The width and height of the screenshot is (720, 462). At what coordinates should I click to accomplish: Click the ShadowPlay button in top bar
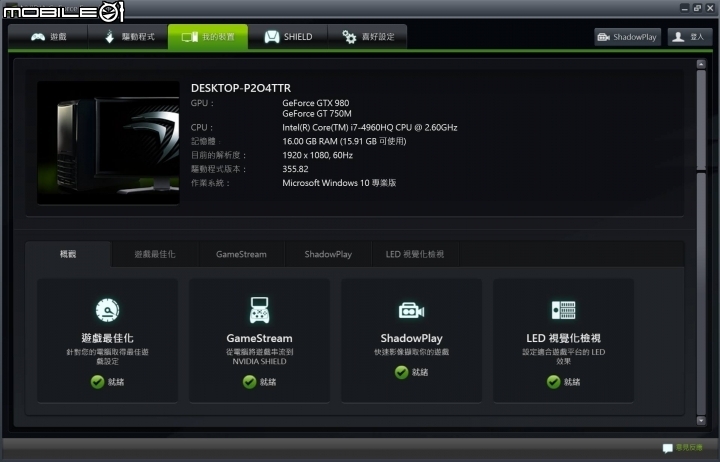[627, 37]
